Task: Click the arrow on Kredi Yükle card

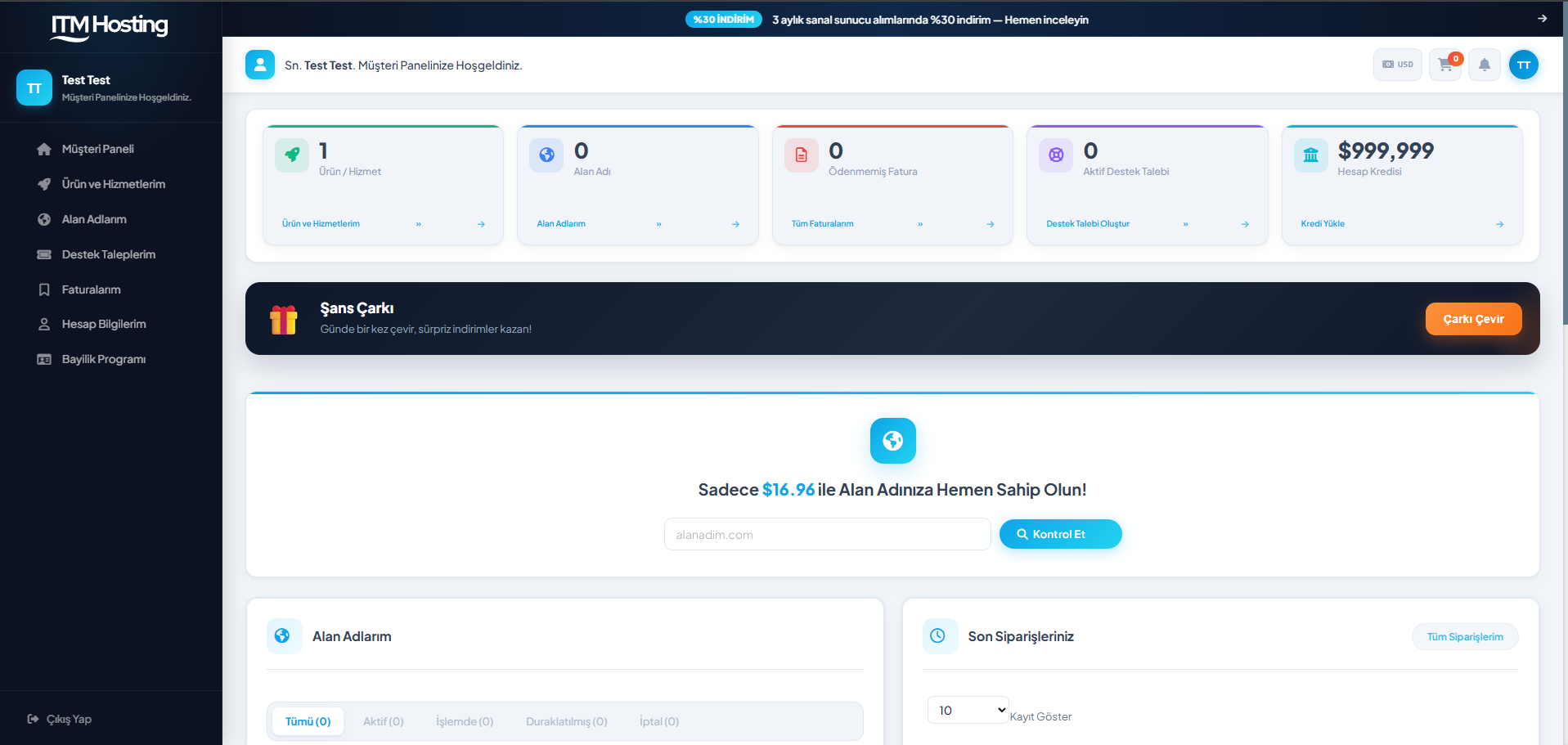Action: click(x=1500, y=224)
